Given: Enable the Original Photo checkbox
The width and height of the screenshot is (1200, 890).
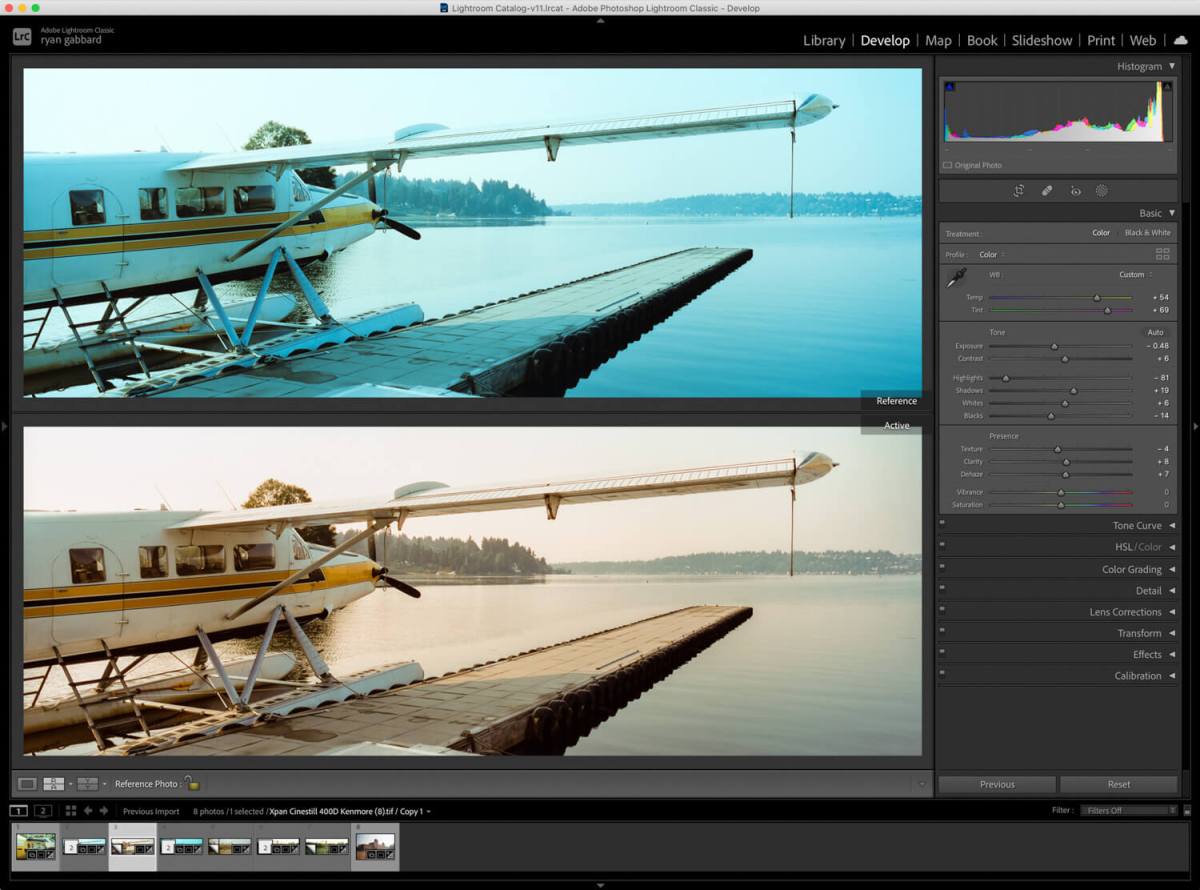Looking at the screenshot, I should point(948,165).
